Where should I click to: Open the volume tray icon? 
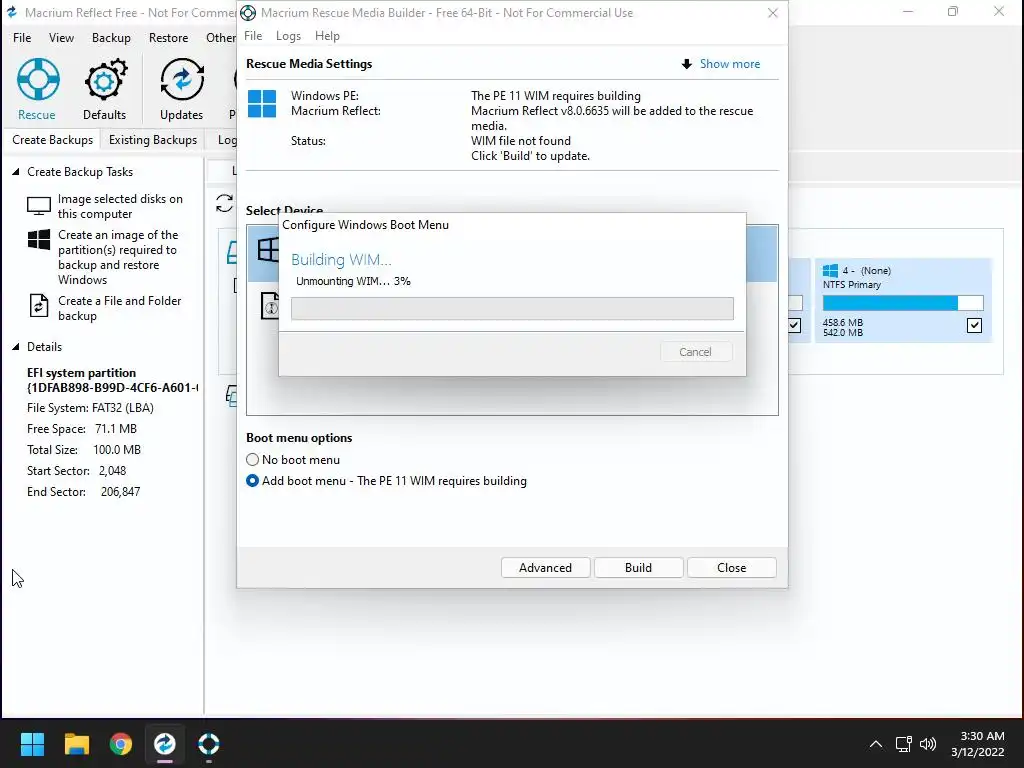927,744
